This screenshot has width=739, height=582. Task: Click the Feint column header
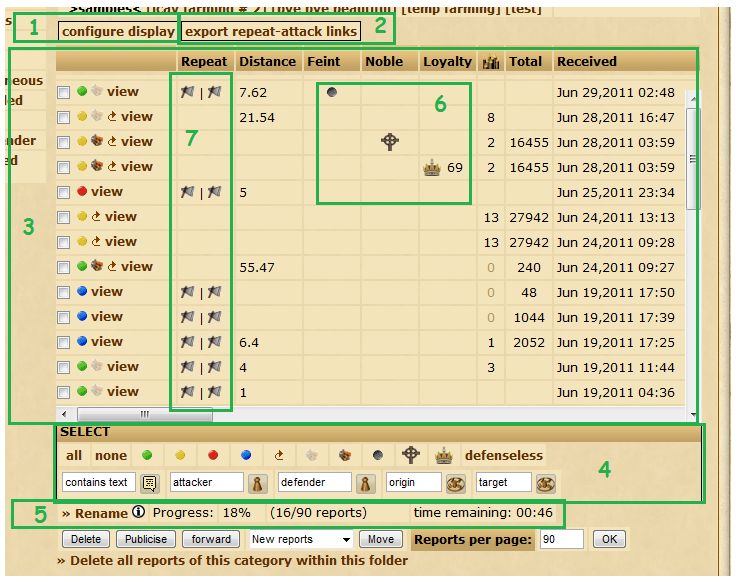pos(323,62)
